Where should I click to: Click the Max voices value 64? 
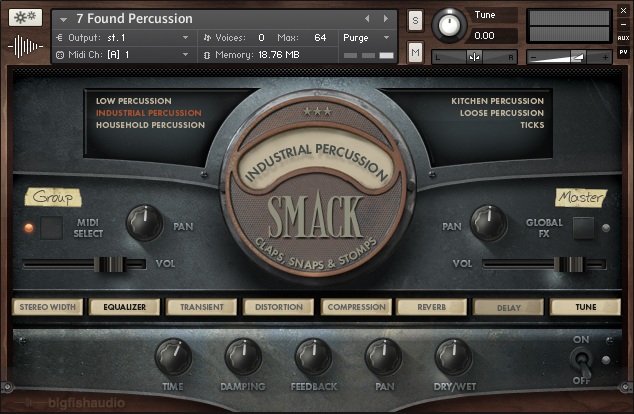click(x=320, y=38)
